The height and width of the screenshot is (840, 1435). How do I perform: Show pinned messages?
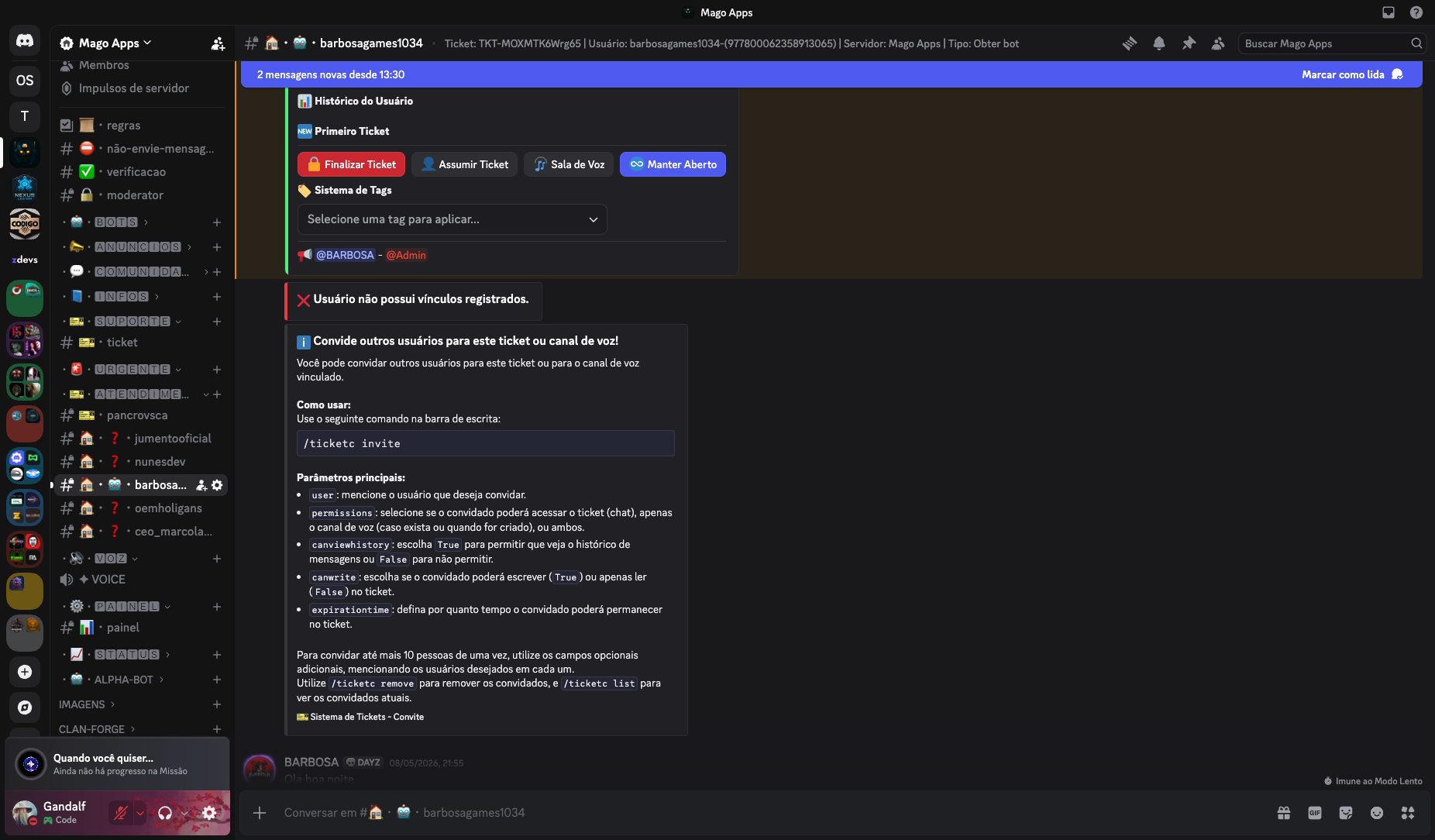(x=1189, y=43)
